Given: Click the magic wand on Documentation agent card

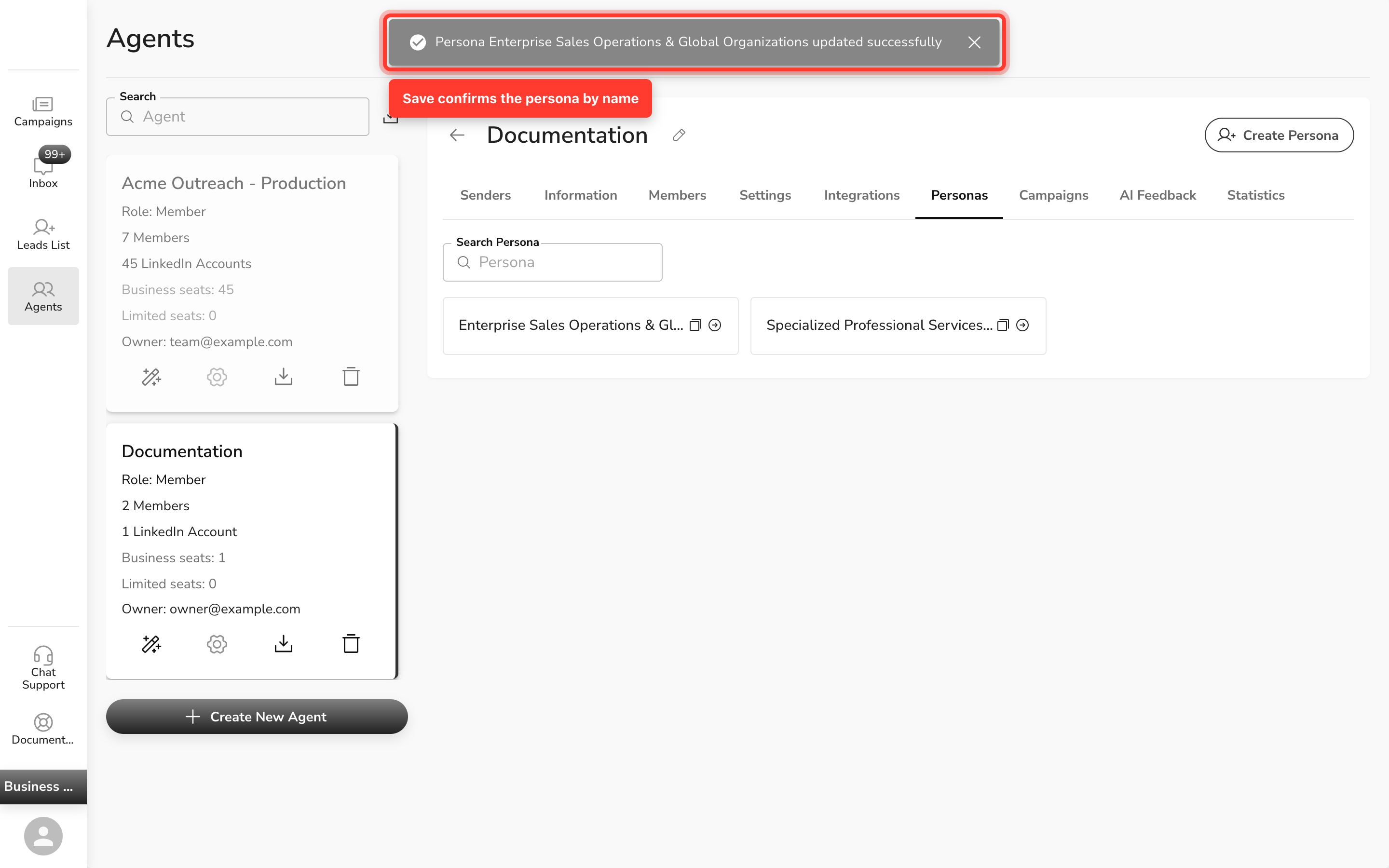Looking at the screenshot, I should pos(151,644).
